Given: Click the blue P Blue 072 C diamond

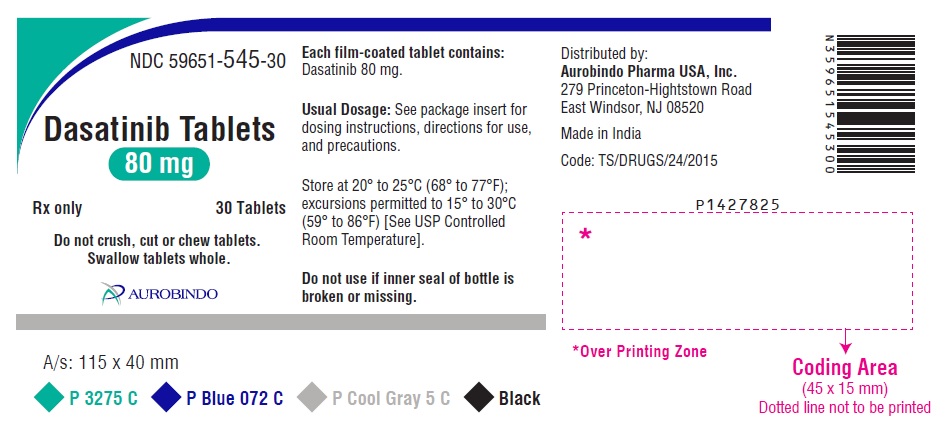Looking at the screenshot, I should click(165, 398).
